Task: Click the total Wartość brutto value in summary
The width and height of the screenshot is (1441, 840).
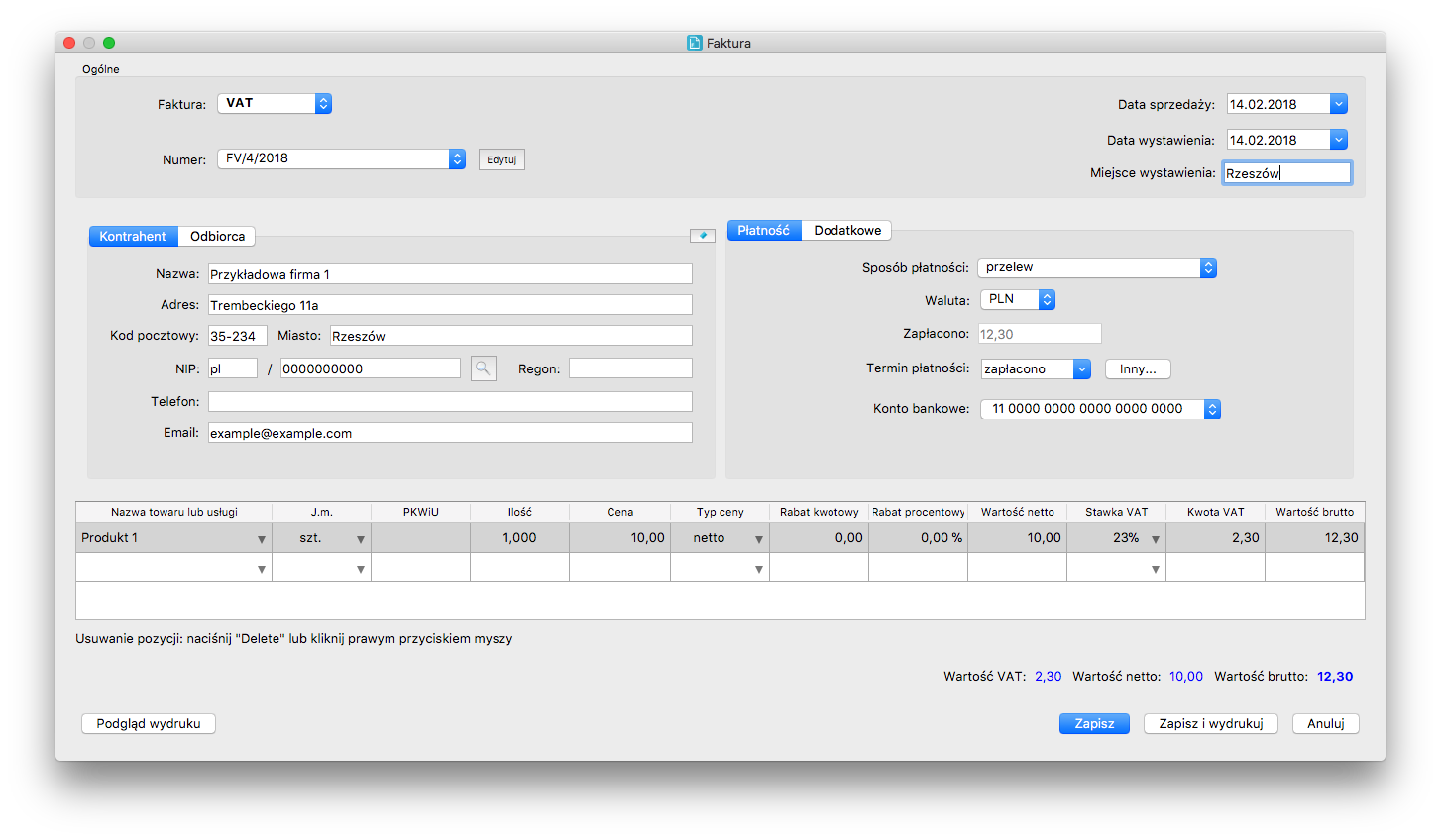Action: pos(1335,677)
